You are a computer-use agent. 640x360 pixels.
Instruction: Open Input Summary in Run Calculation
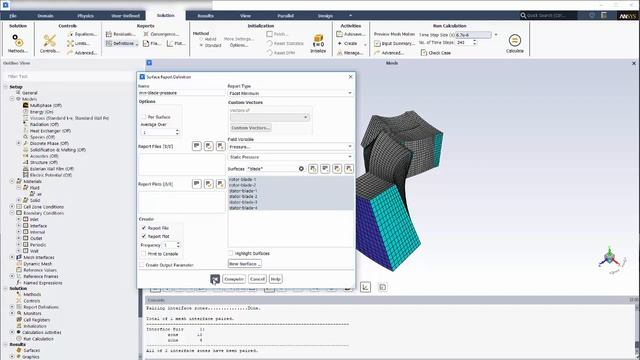(x=394, y=43)
